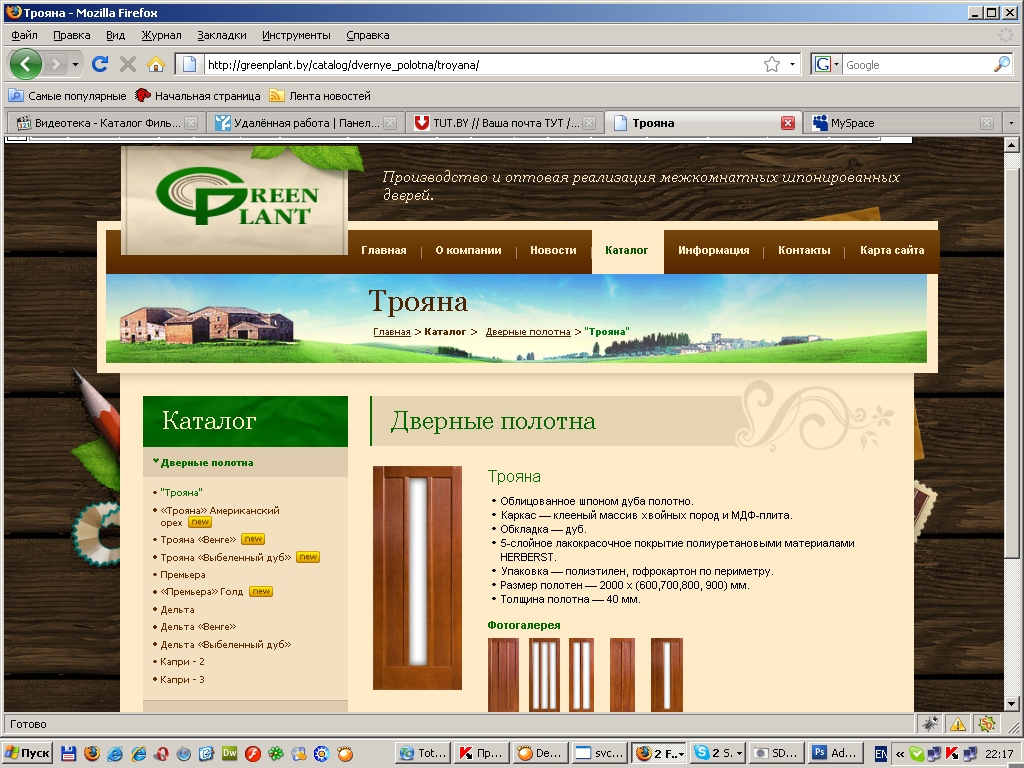Image resolution: width=1024 pixels, height=768 pixels.
Task: Switch to the MySpace tab
Action: [x=901, y=123]
